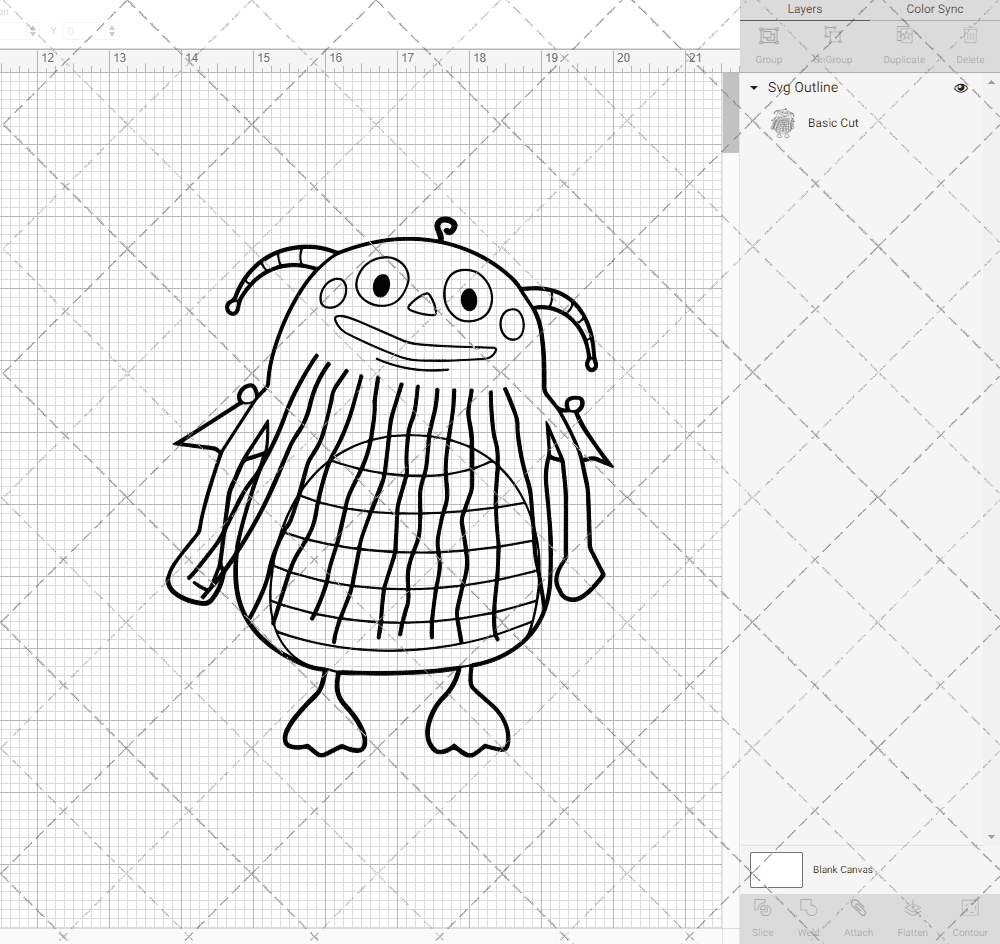Click the Y position stepper arrows
This screenshot has height=944, width=1000.
coord(112,31)
